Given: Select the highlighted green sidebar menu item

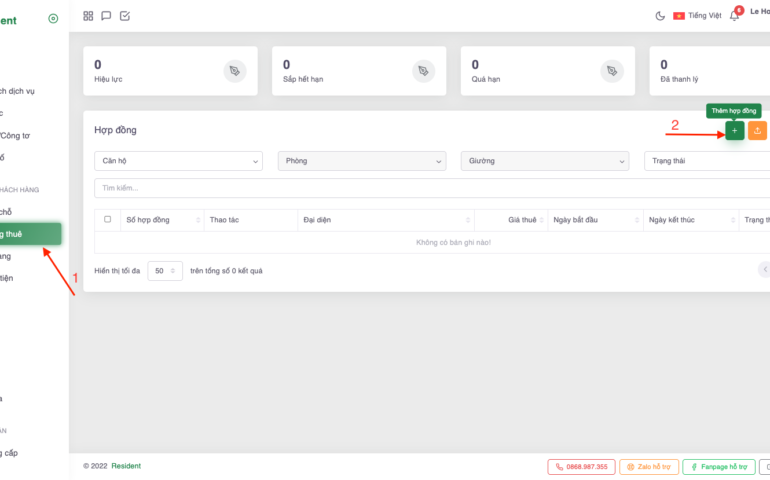Looking at the screenshot, I should click(30, 234).
